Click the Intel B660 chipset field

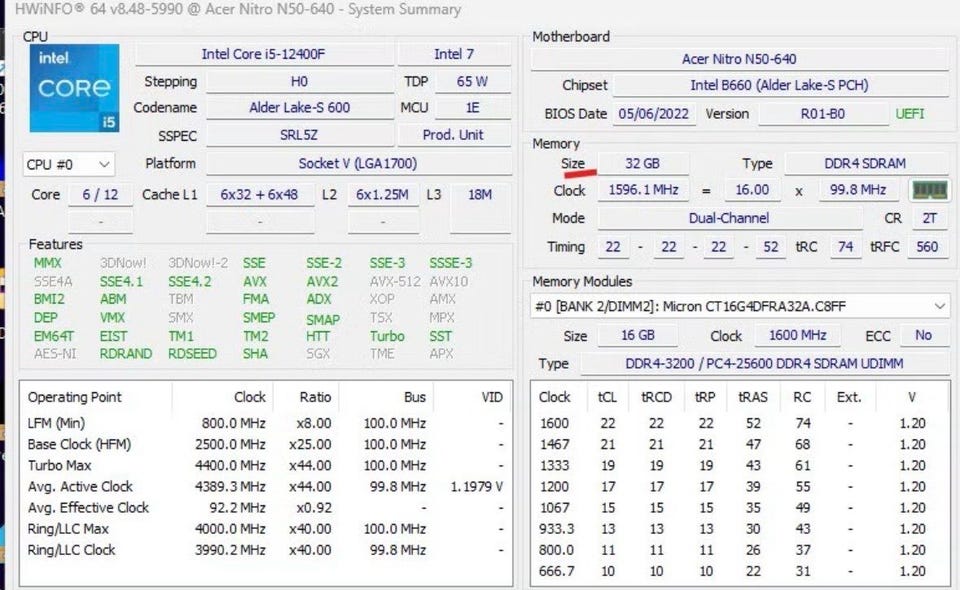(x=779, y=85)
